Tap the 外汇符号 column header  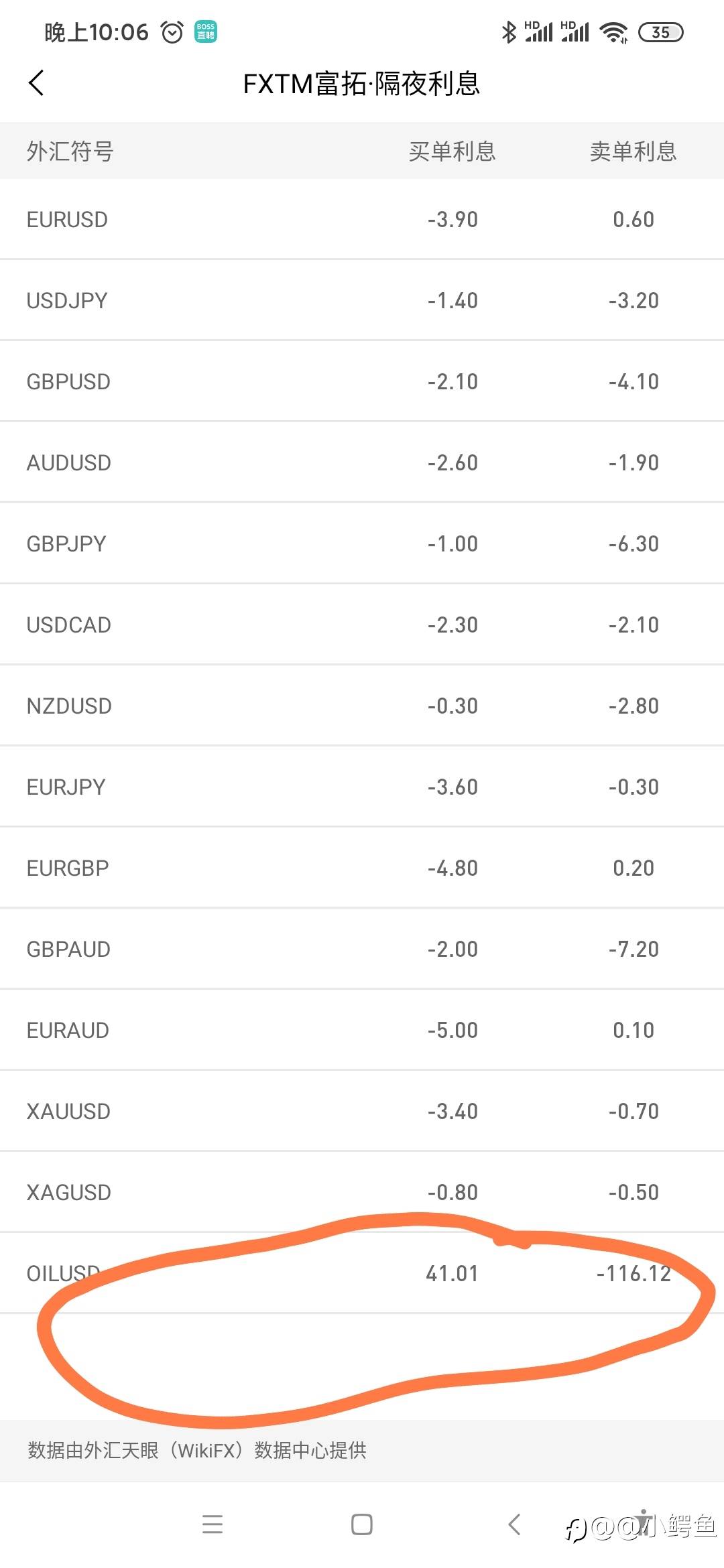tap(70, 151)
